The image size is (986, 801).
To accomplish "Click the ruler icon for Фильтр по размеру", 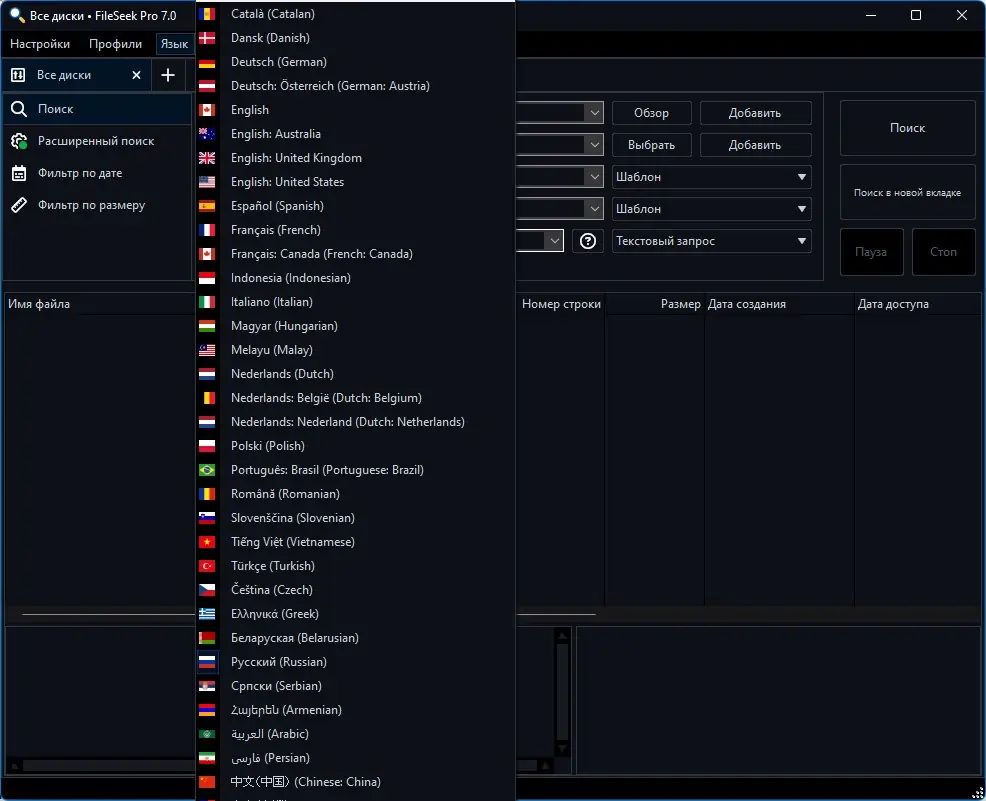I will click(x=19, y=205).
